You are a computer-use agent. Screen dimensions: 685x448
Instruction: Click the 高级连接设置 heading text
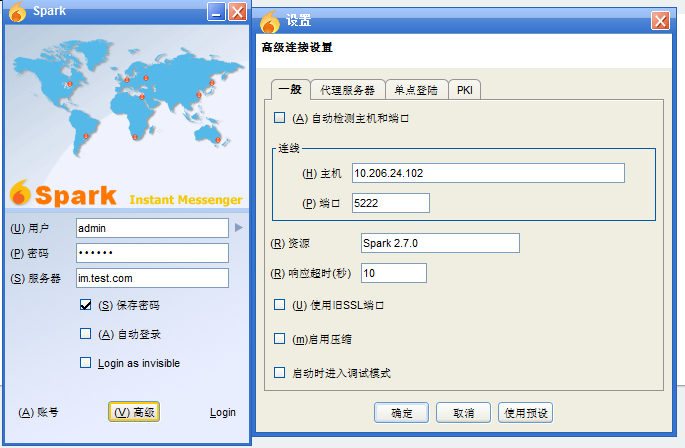[297, 47]
